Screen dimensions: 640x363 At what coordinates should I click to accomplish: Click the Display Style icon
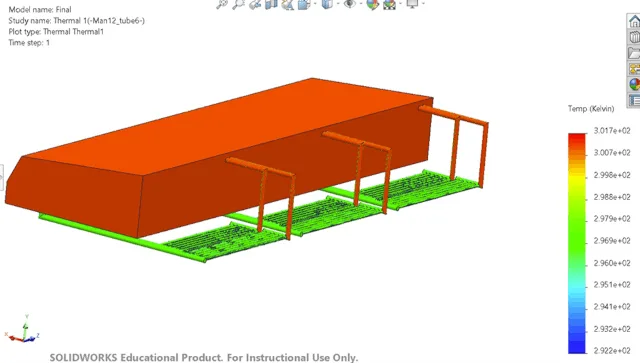(x=327, y=4)
